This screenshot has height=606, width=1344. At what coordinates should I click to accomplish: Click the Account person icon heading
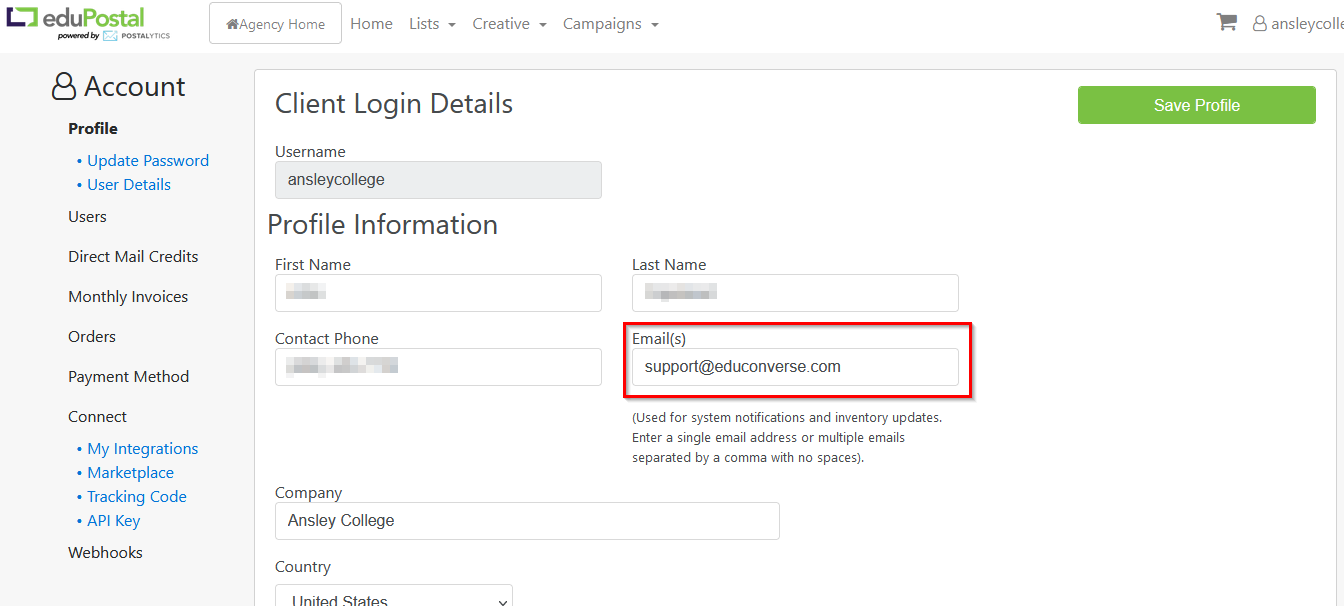coord(64,87)
